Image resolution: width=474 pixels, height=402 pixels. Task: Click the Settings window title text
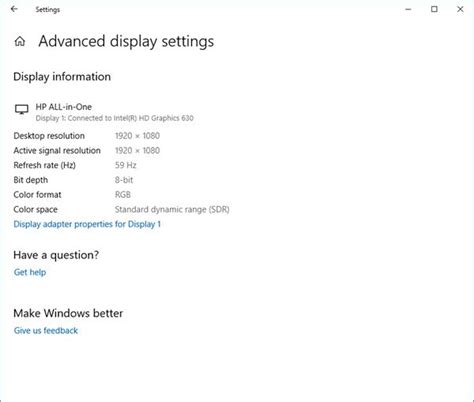pyautogui.click(x=48, y=10)
